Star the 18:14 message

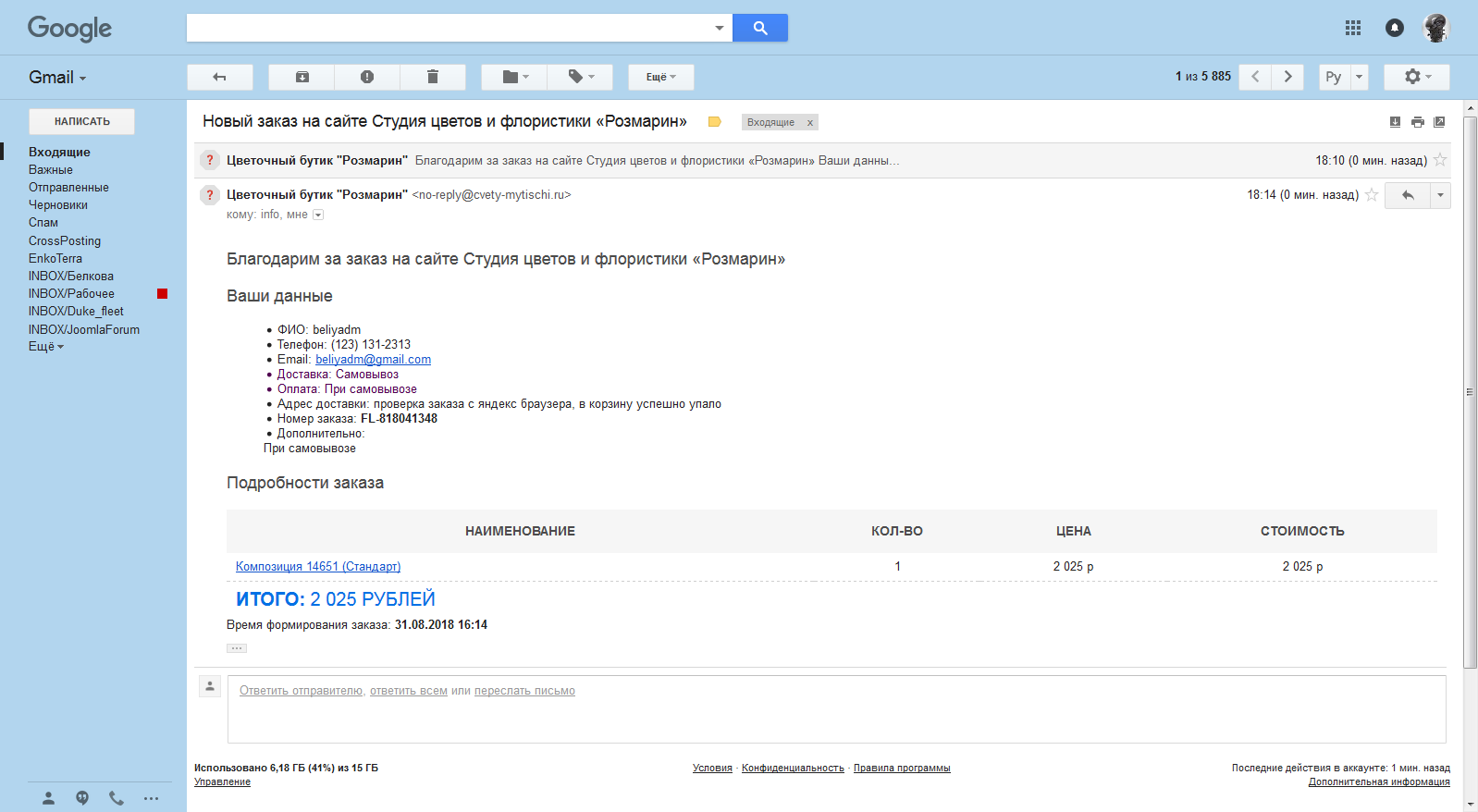(1372, 194)
